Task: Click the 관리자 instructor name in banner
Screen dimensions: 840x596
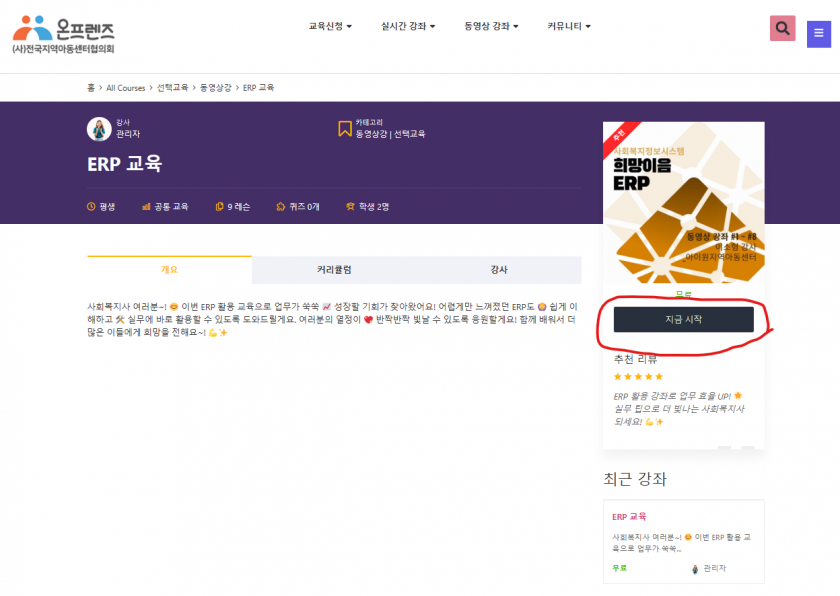Action: (x=128, y=134)
